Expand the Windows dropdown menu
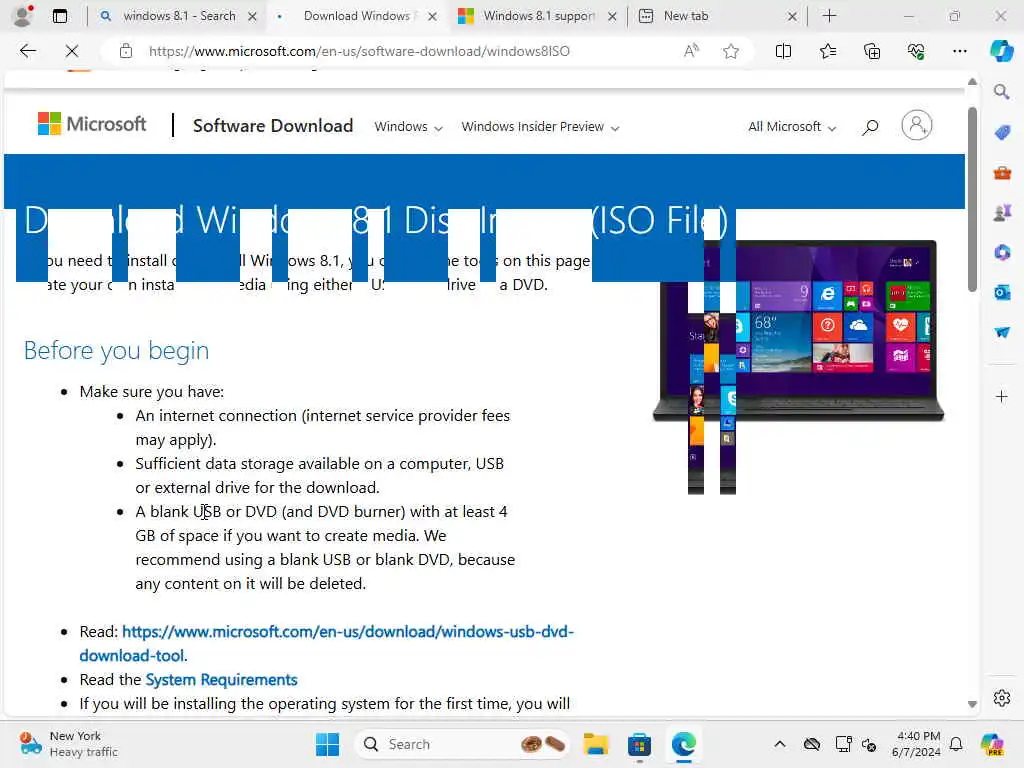1024x768 pixels. pos(408,127)
